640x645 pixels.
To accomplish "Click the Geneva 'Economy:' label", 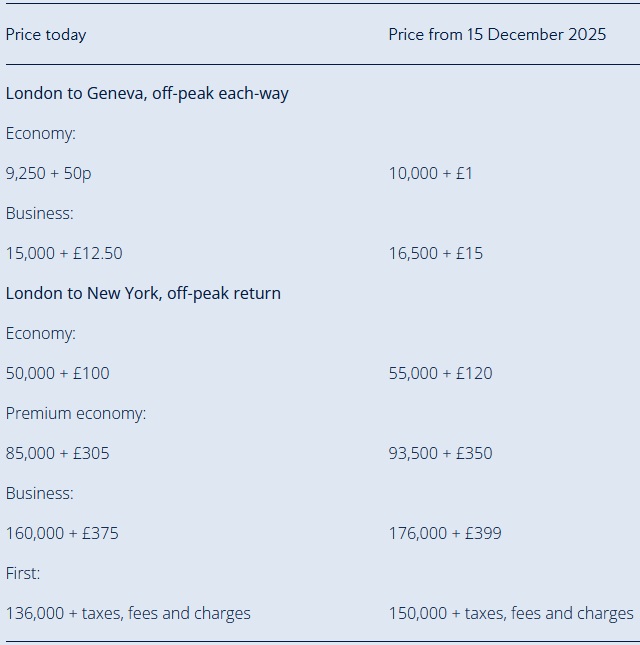I will click(x=41, y=134).
